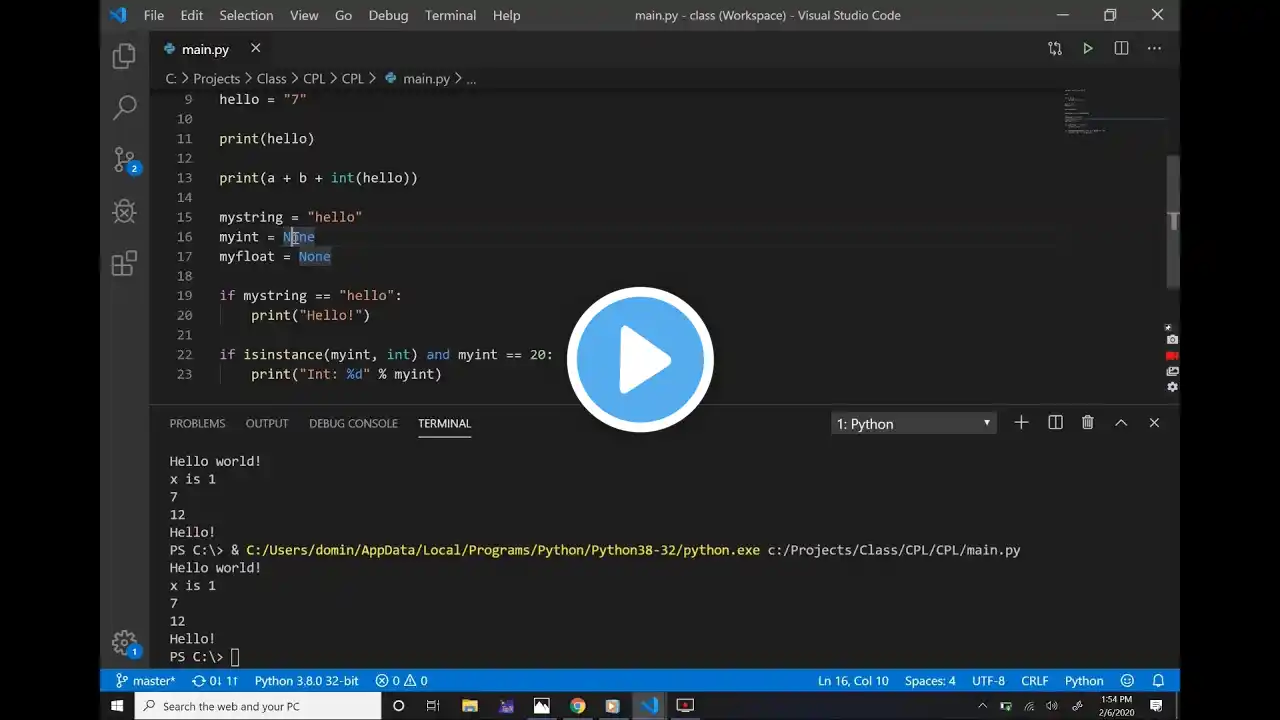Open the Edit menu

coord(191,15)
